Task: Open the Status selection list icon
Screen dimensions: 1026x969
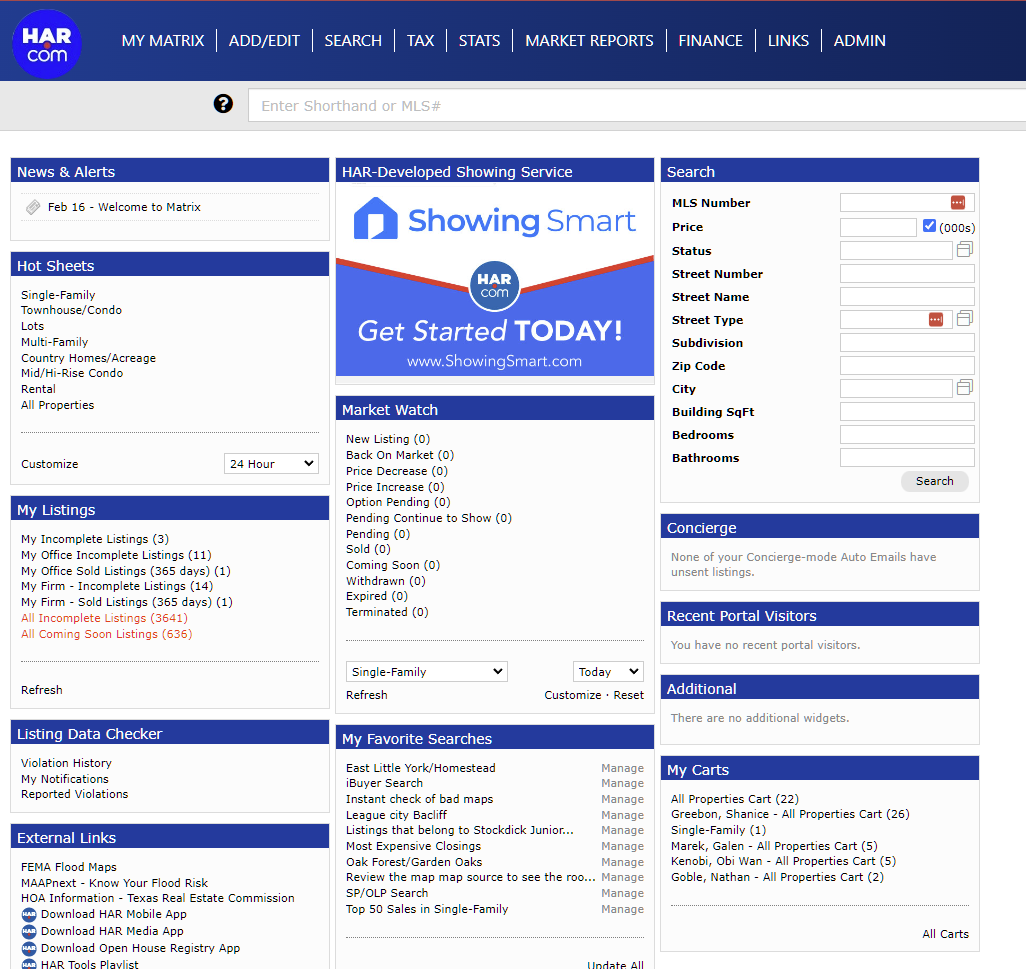Action: tap(964, 249)
